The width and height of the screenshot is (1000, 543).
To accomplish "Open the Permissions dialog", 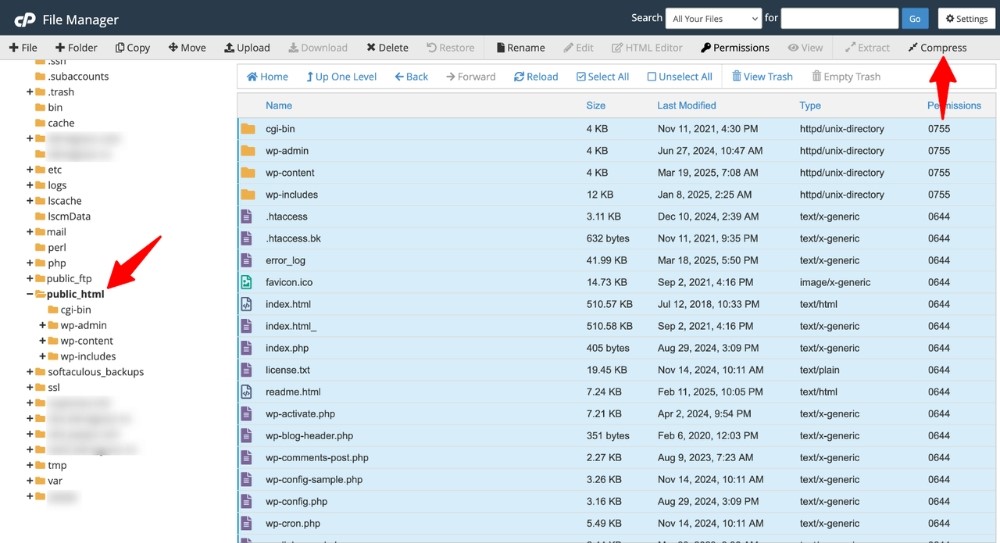I will point(735,48).
